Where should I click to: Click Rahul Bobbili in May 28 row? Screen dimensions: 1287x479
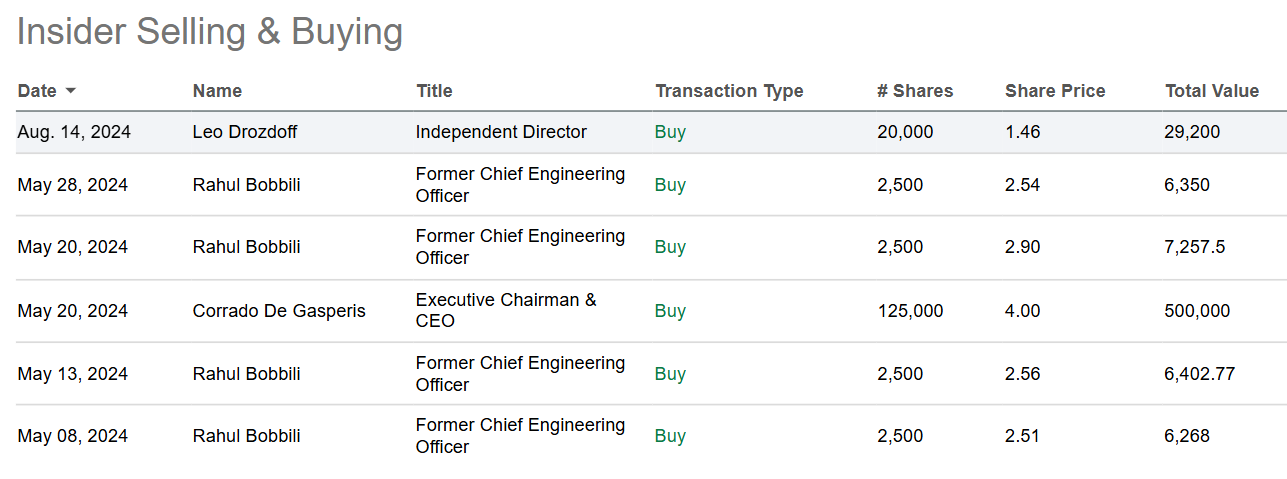coord(246,185)
